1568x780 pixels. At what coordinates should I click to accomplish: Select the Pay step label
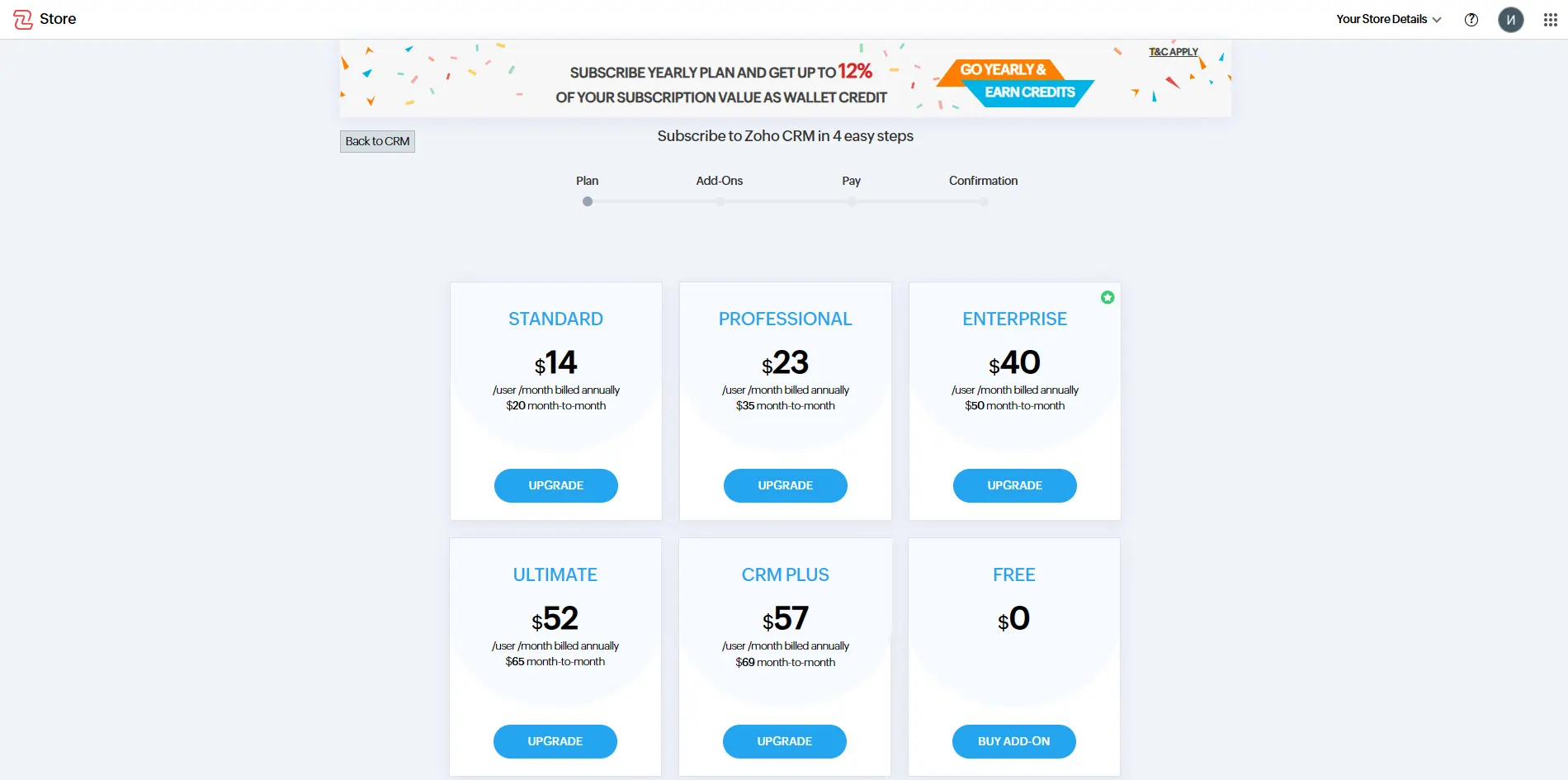(852, 181)
